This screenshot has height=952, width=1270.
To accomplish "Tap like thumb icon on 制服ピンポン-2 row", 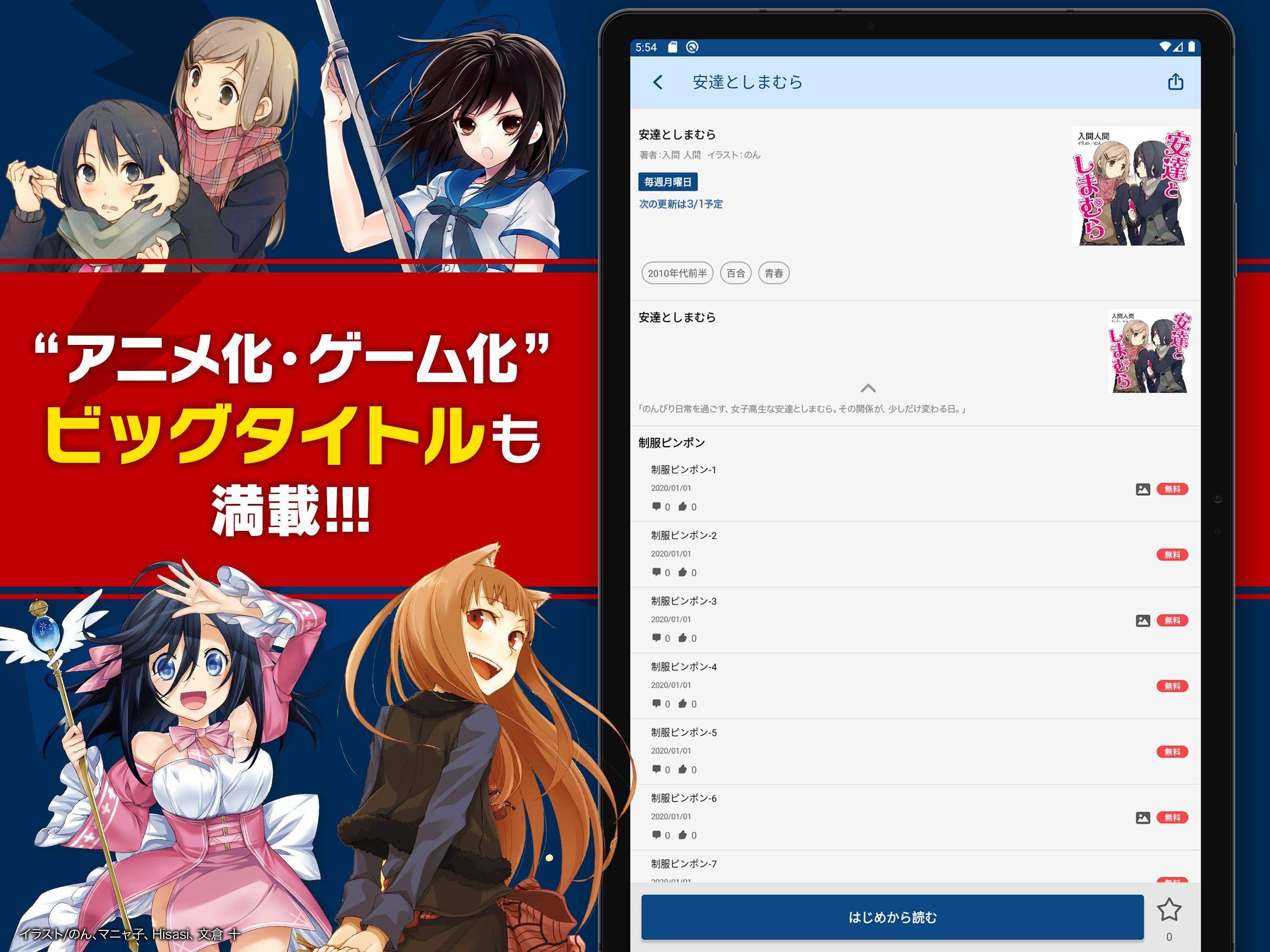I will (x=683, y=572).
